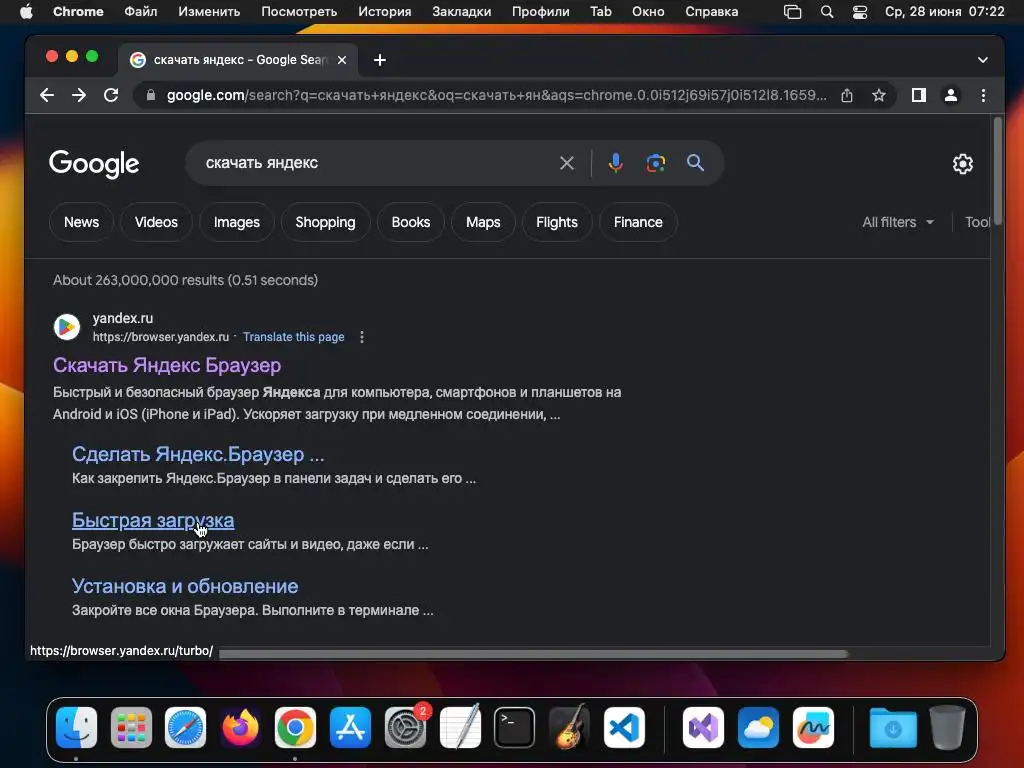This screenshot has width=1024, height=768.
Task: Open the История menu
Action: 385,12
